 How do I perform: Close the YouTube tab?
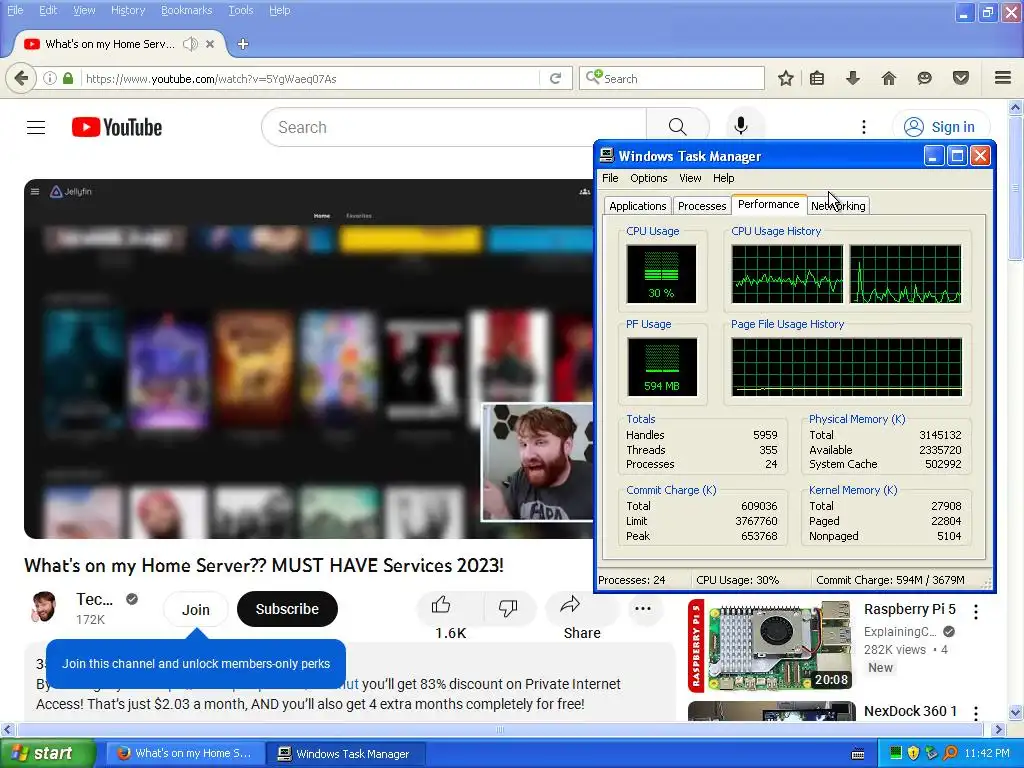(x=210, y=44)
